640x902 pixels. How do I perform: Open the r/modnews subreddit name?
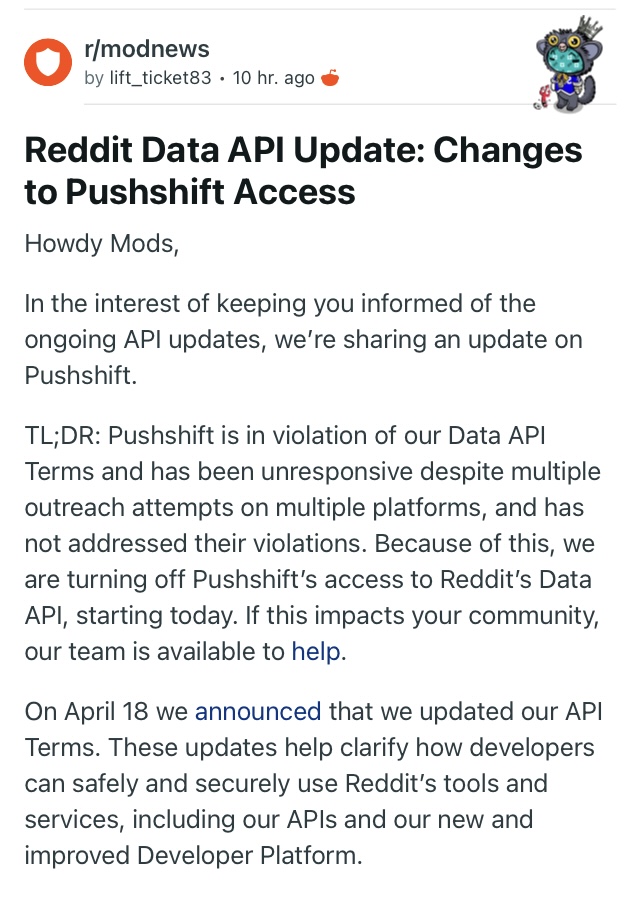147,49
